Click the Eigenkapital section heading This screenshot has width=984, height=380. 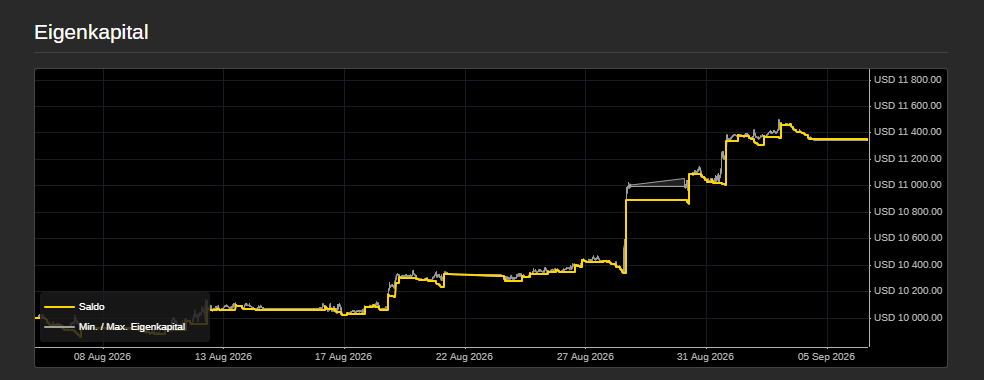point(91,32)
